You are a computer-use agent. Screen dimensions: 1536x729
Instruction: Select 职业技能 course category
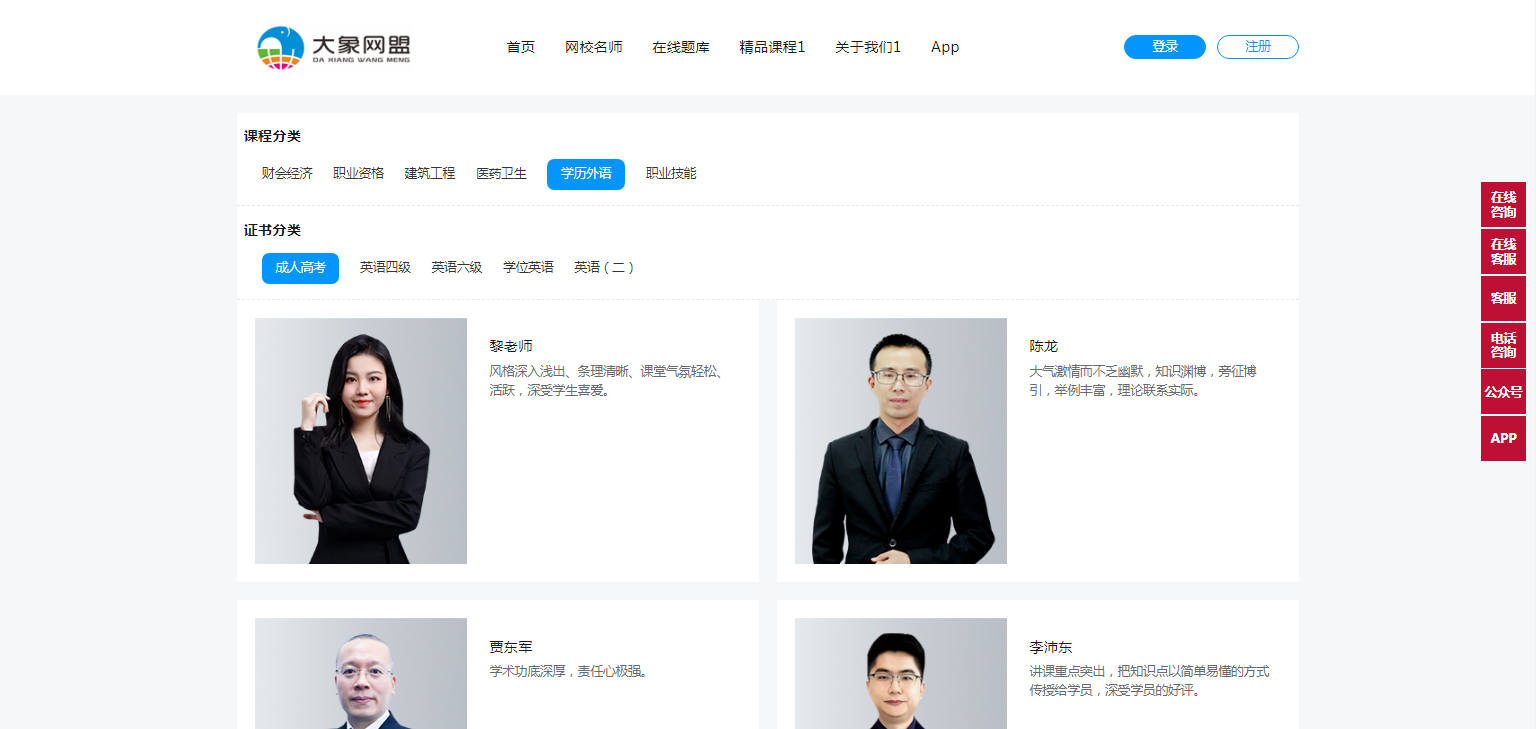click(x=671, y=174)
